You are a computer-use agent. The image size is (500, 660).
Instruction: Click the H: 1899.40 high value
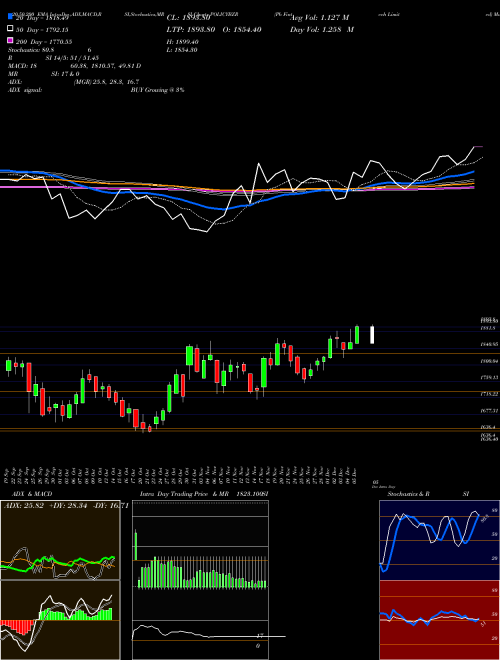[183, 42]
